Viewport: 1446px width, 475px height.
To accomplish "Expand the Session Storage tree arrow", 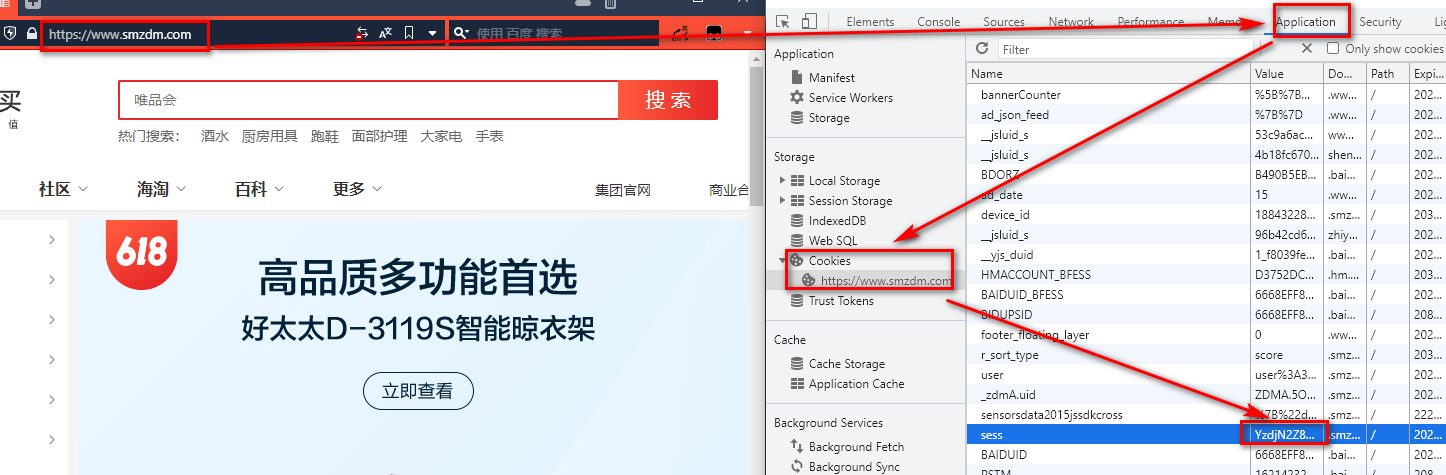I will click(x=782, y=200).
